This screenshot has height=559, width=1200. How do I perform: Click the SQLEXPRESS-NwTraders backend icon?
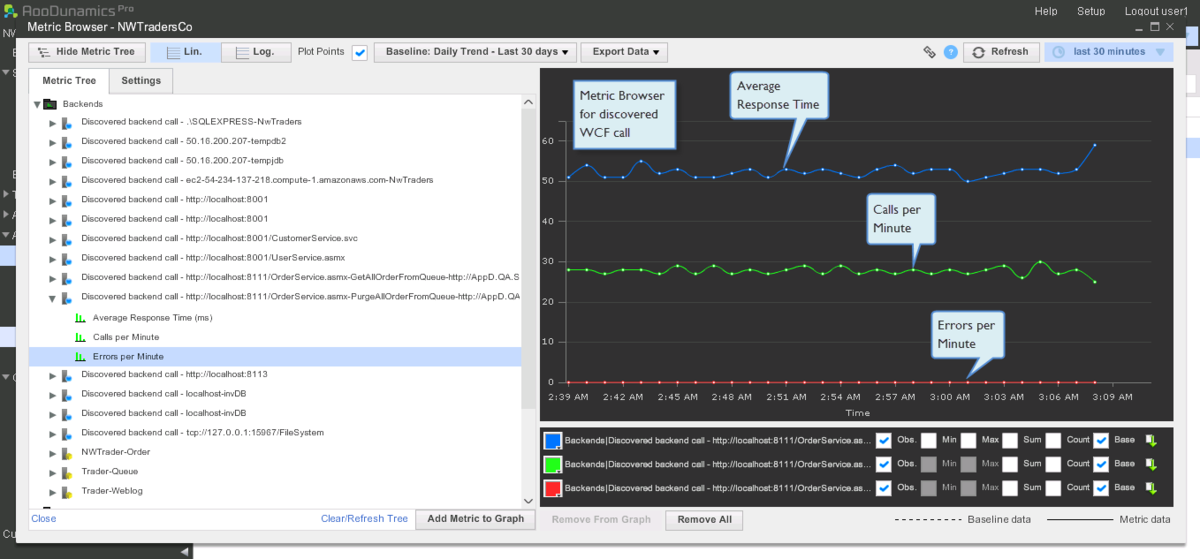click(x=65, y=123)
